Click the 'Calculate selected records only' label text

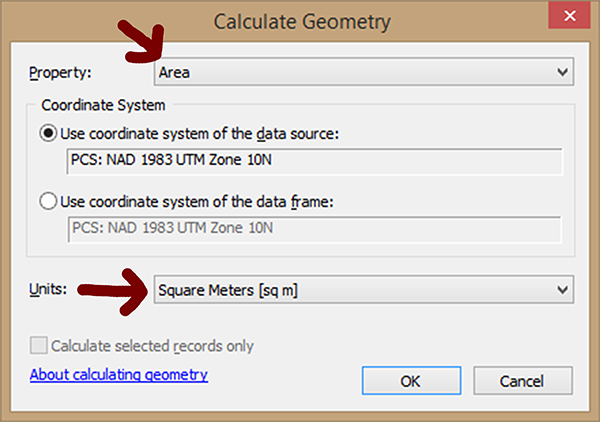click(152, 346)
